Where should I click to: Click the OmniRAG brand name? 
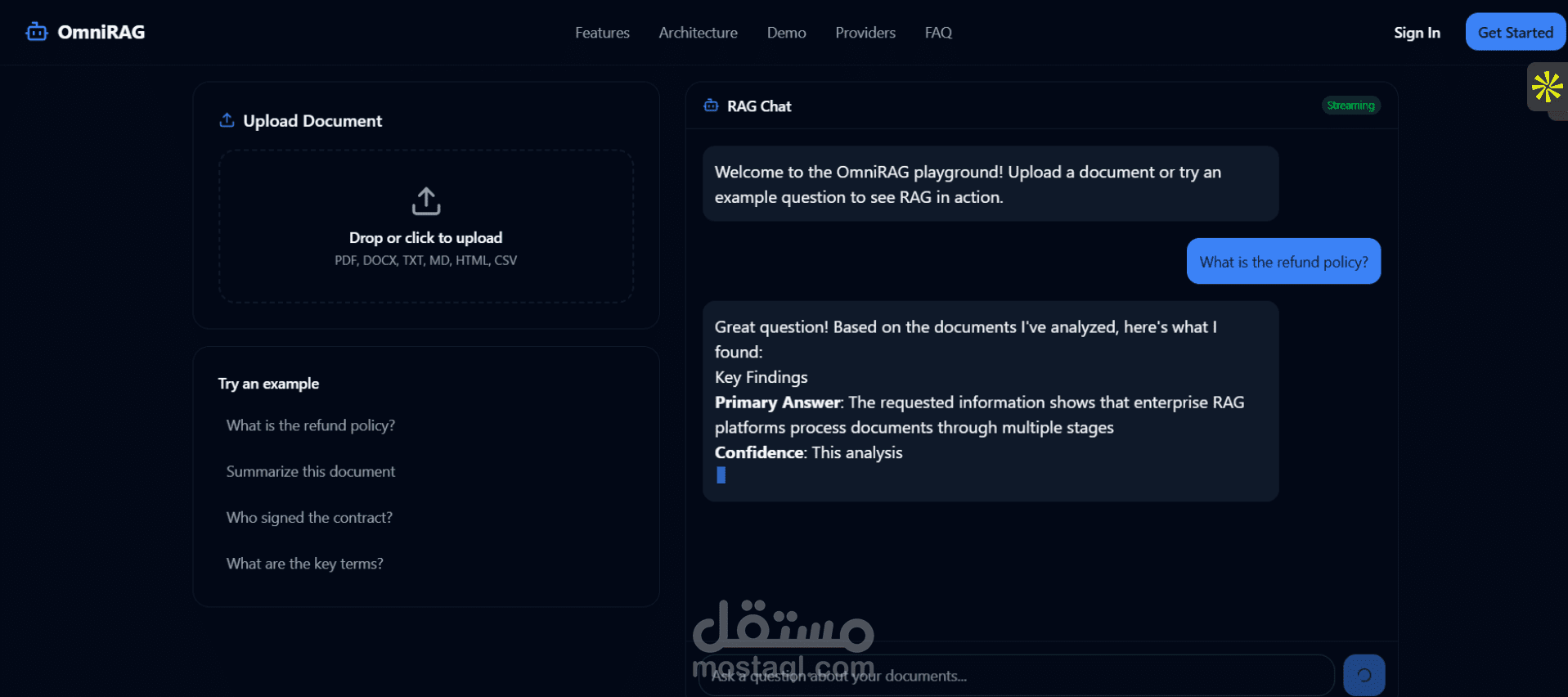(x=101, y=32)
